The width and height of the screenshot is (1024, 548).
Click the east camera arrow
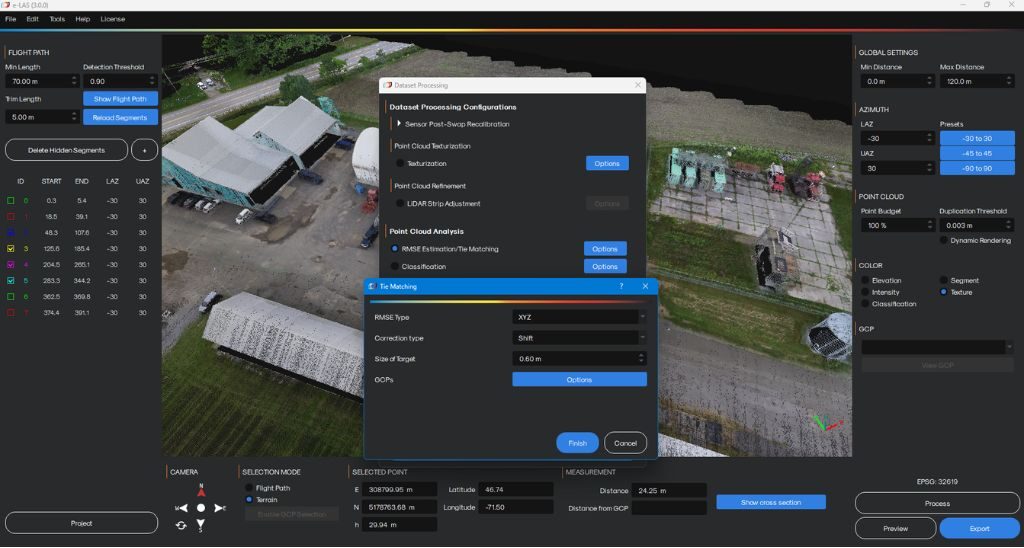220,508
